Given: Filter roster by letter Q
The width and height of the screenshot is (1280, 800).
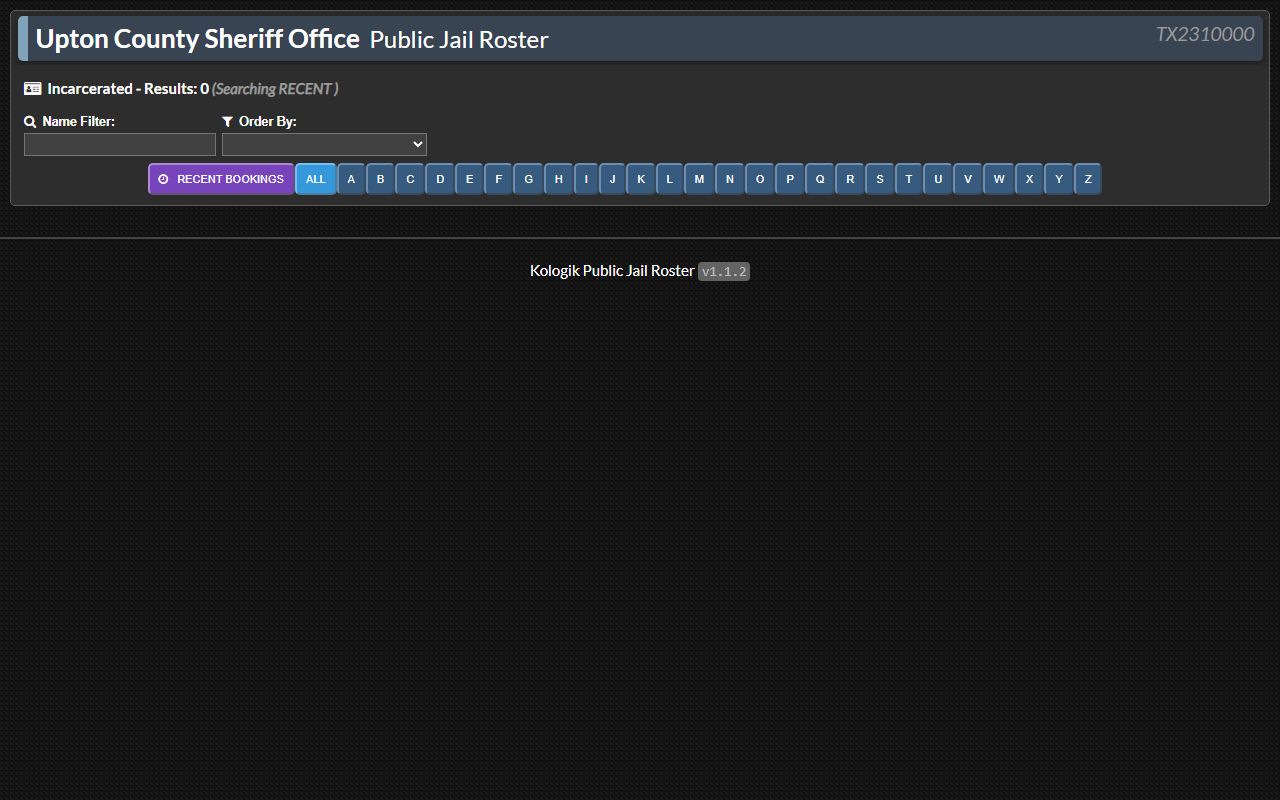Looking at the screenshot, I should click(820, 179).
